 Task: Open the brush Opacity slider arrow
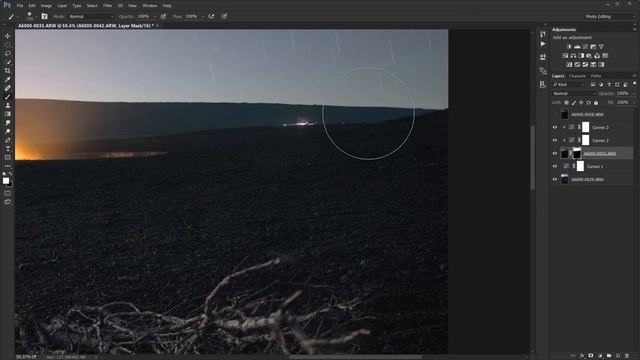[154, 16]
